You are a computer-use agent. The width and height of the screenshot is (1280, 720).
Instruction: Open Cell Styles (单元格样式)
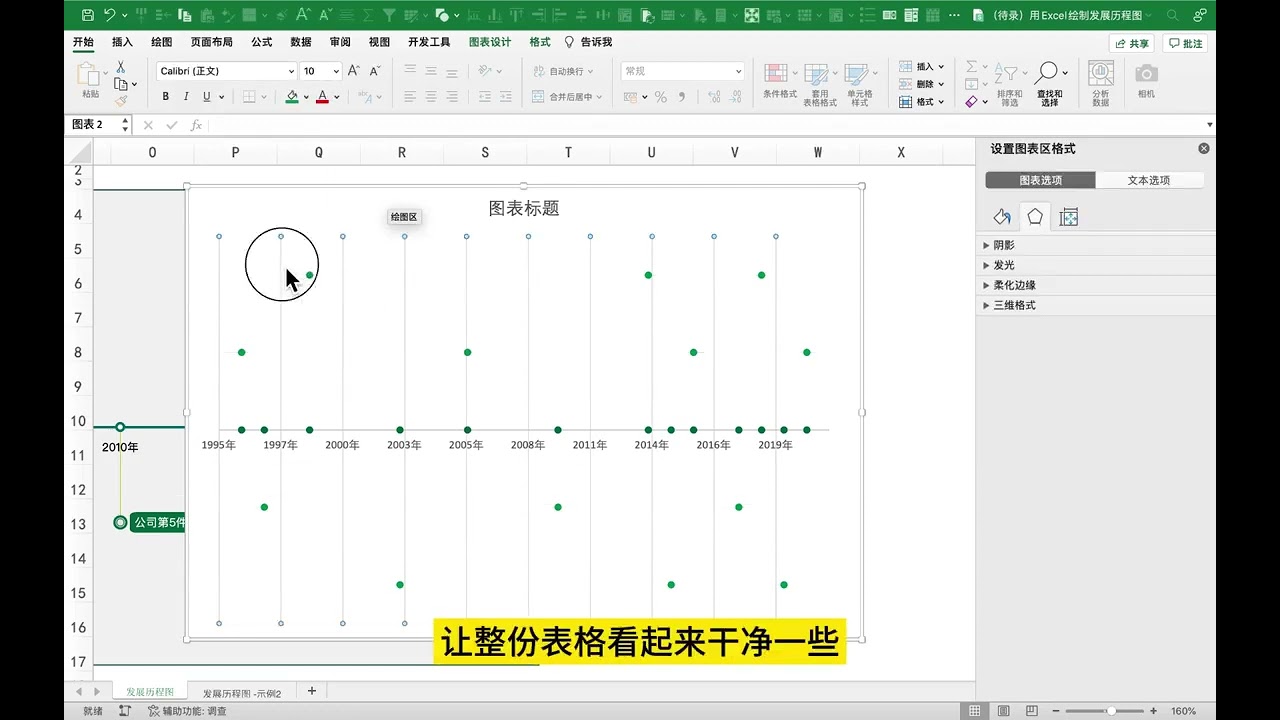point(859,84)
